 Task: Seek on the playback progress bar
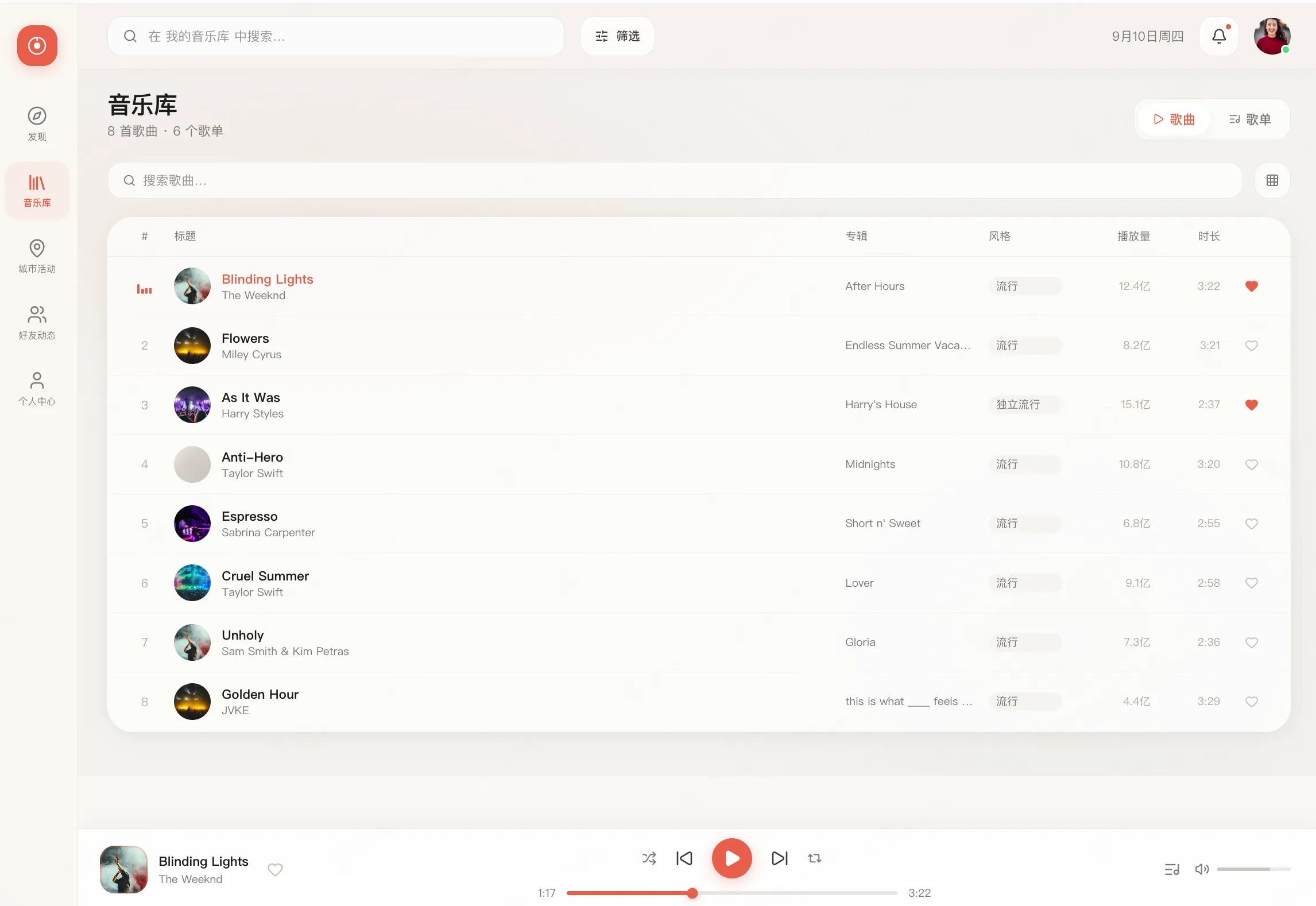coord(731,893)
